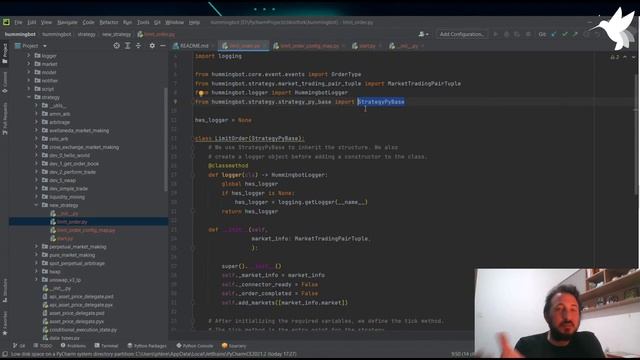Viewport: 640px width, 360px height.
Task: Open the Pull Requests side tab
Action: pos(5,118)
